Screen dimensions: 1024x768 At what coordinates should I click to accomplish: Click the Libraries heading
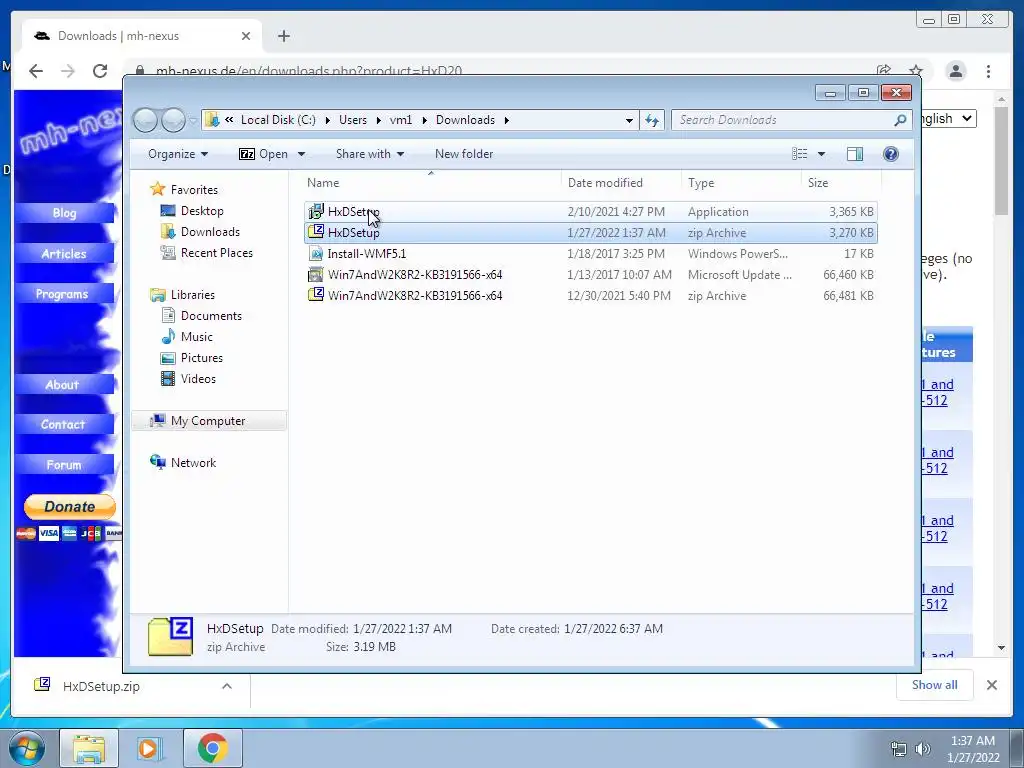(182, 295)
